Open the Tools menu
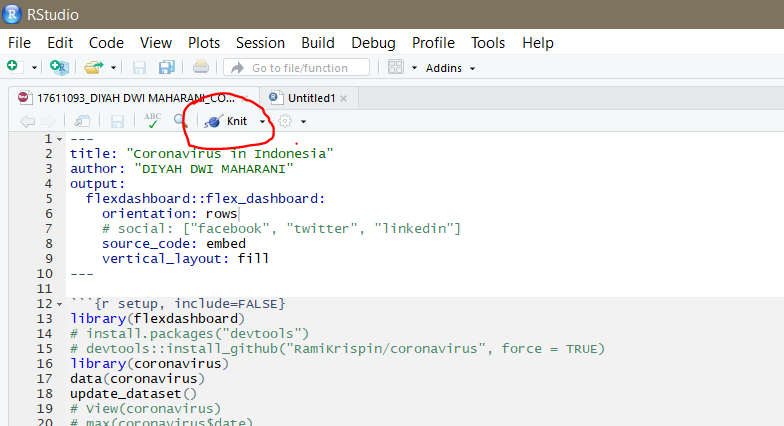The height and width of the screenshot is (426, 784). pos(488,43)
